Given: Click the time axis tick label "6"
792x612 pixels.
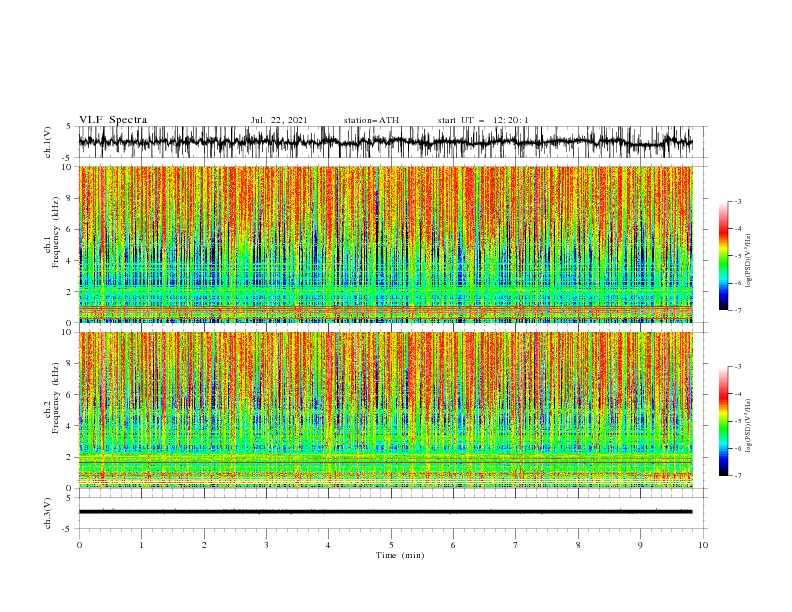Looking at the screenshot, I should (x=453, y=545).
